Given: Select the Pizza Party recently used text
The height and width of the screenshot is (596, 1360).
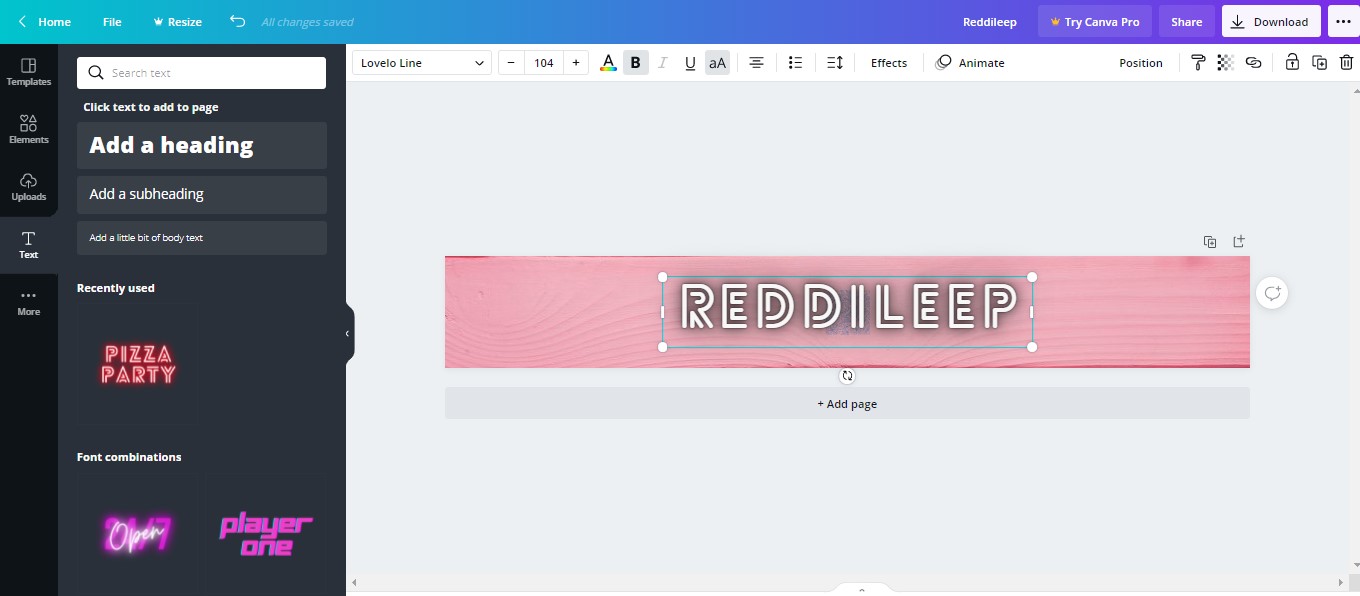Looking at the screenshot, I should [138, 364].
